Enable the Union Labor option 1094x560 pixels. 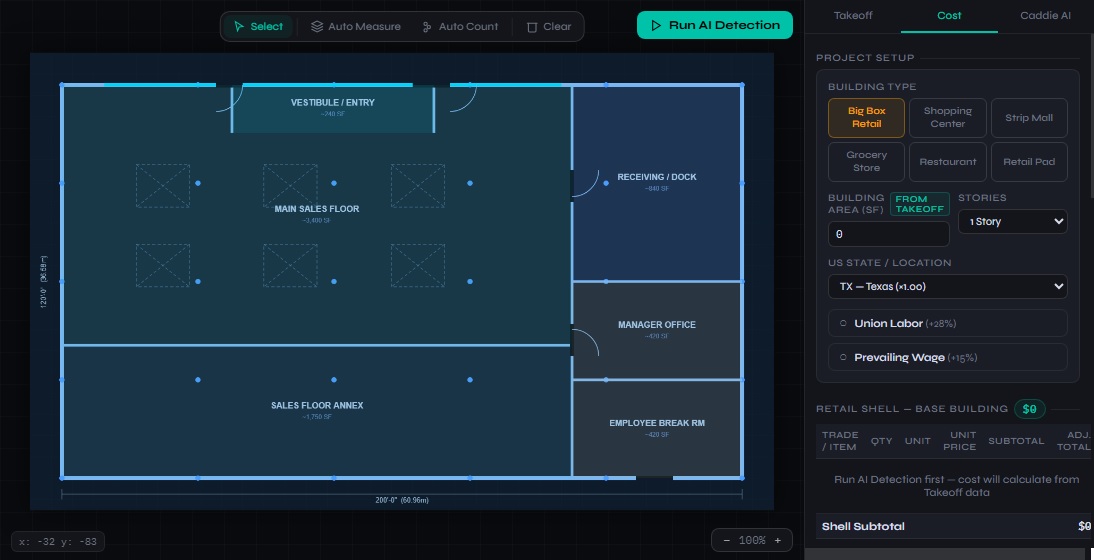pyautogui.click(x=947, y=324)
